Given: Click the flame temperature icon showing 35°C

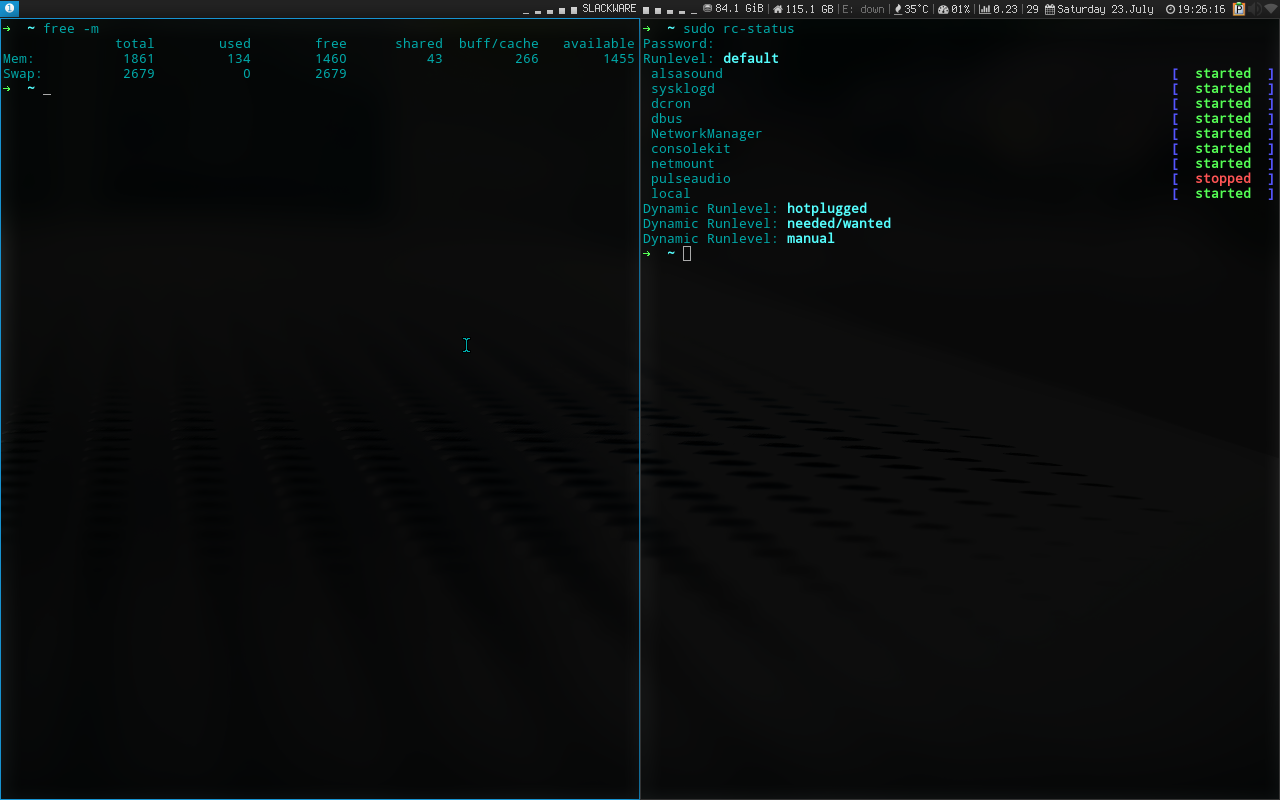Looking at the screenshot, I should [898, 9].
